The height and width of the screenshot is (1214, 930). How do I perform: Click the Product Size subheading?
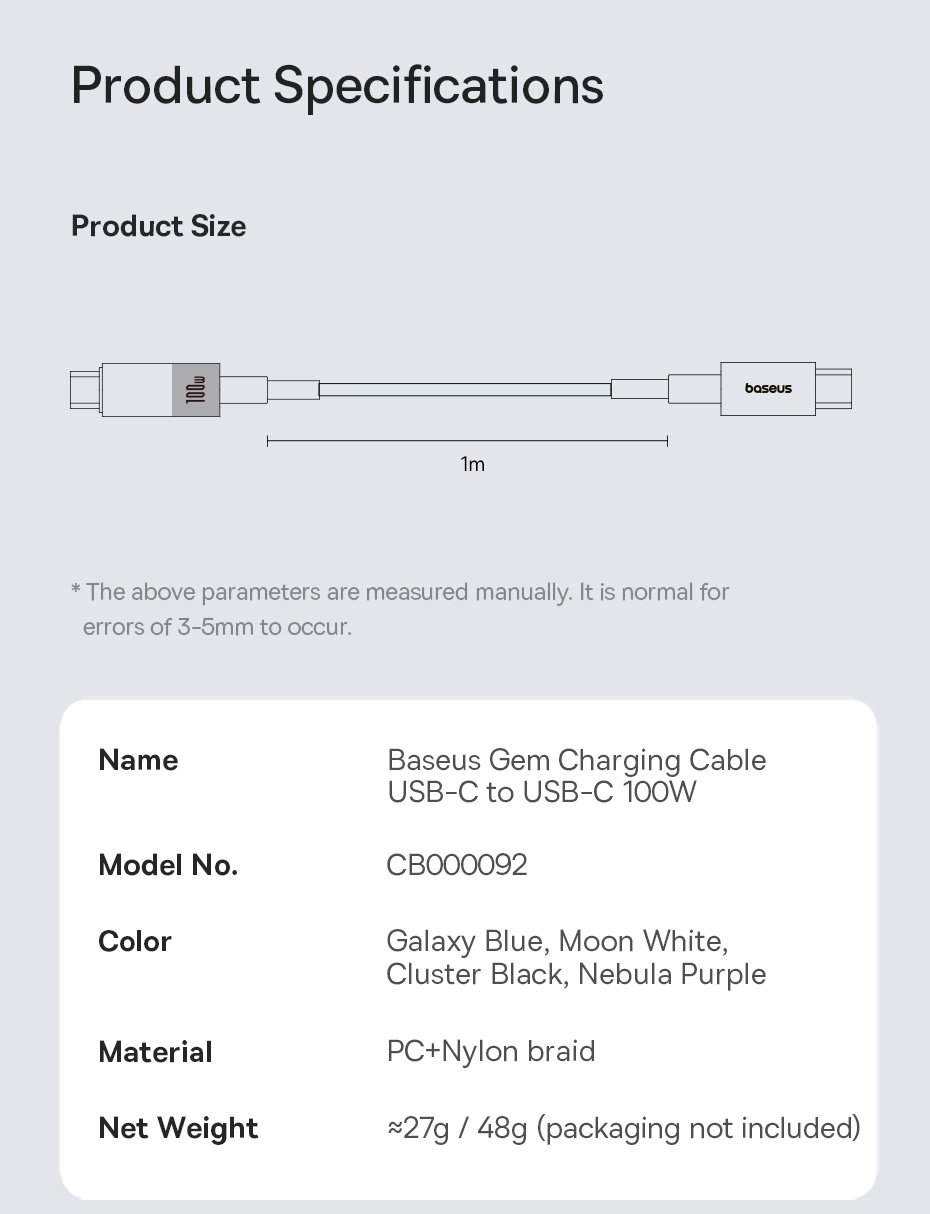point(158,226)
